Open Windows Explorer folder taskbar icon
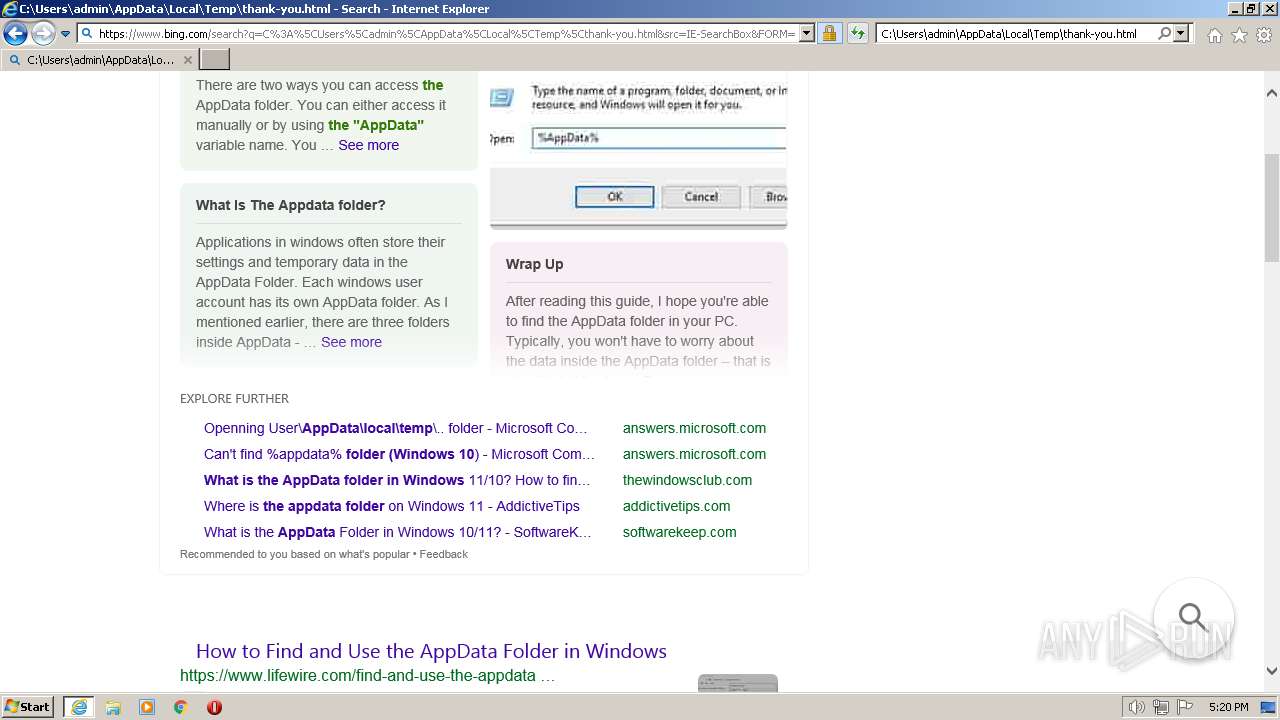This screenshot has height=720, width=1280. tap(113, 707)
